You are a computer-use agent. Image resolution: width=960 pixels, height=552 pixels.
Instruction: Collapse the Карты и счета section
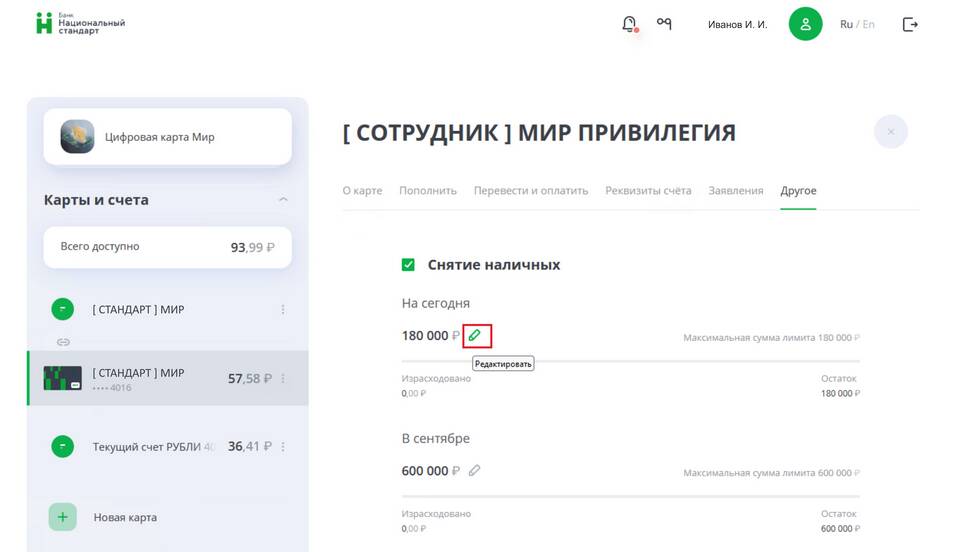tap(283, 200)
